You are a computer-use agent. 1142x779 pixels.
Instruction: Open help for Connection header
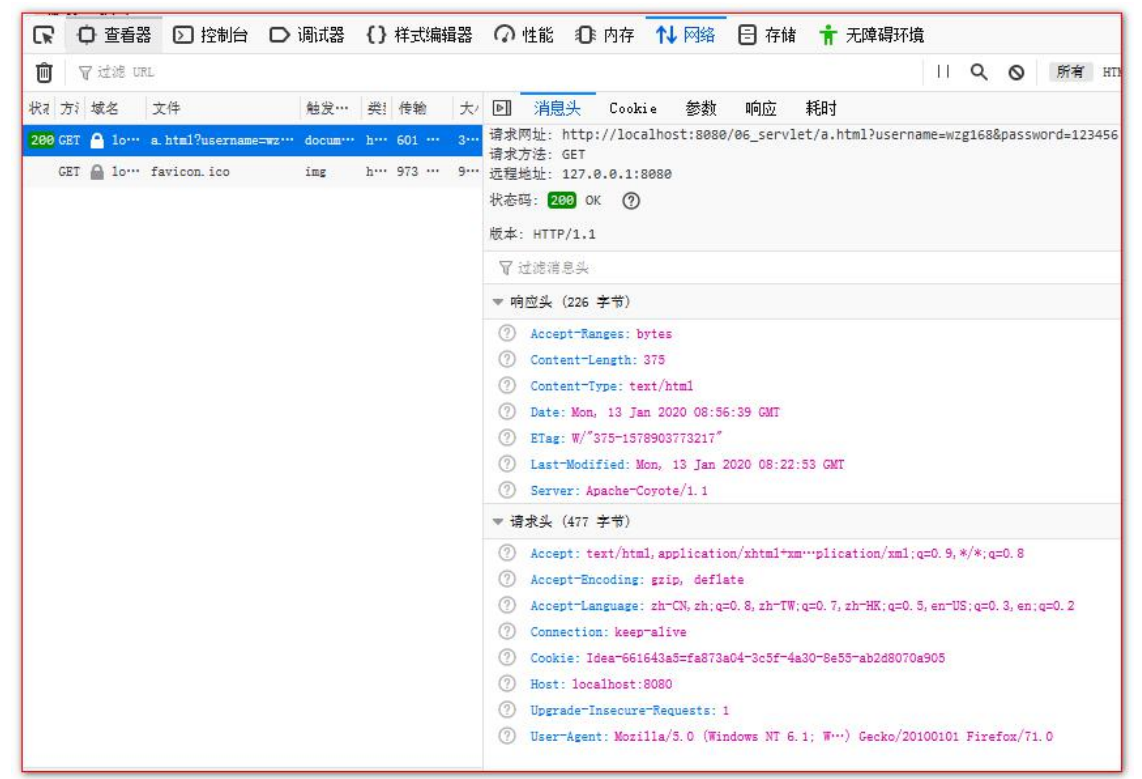(507, 631)
